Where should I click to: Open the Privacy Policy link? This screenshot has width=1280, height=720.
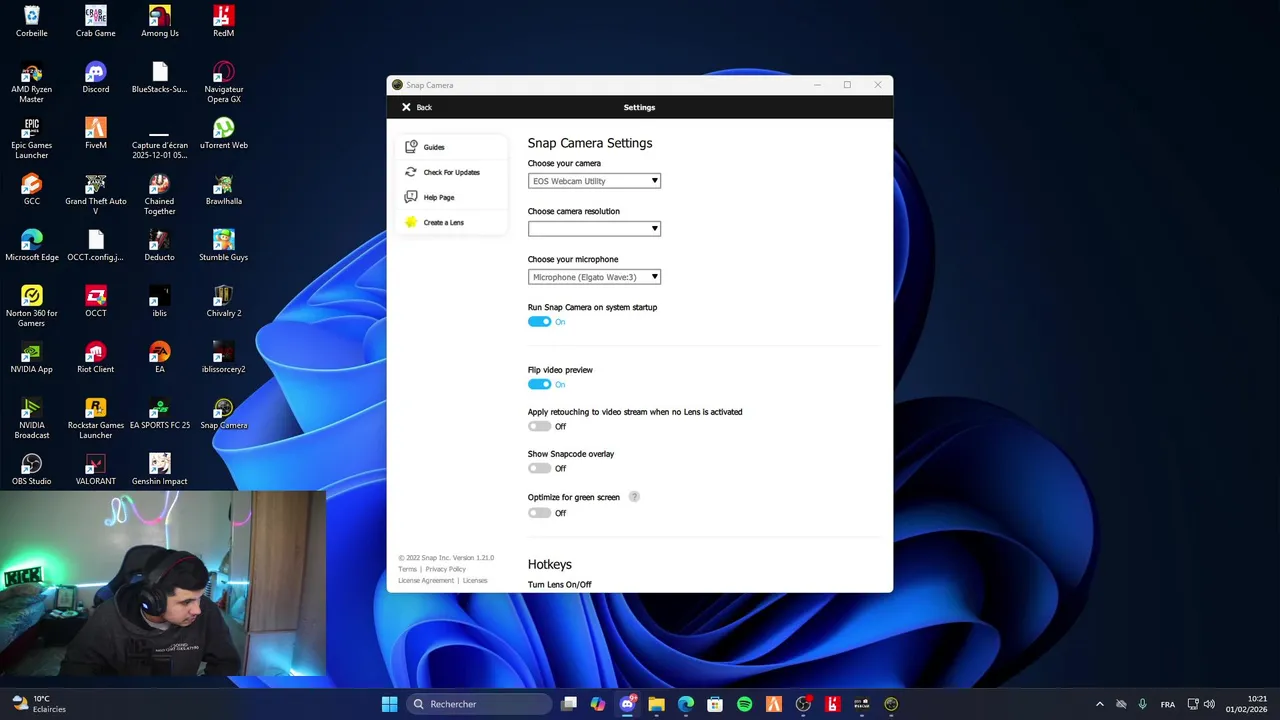click(445, 569)
